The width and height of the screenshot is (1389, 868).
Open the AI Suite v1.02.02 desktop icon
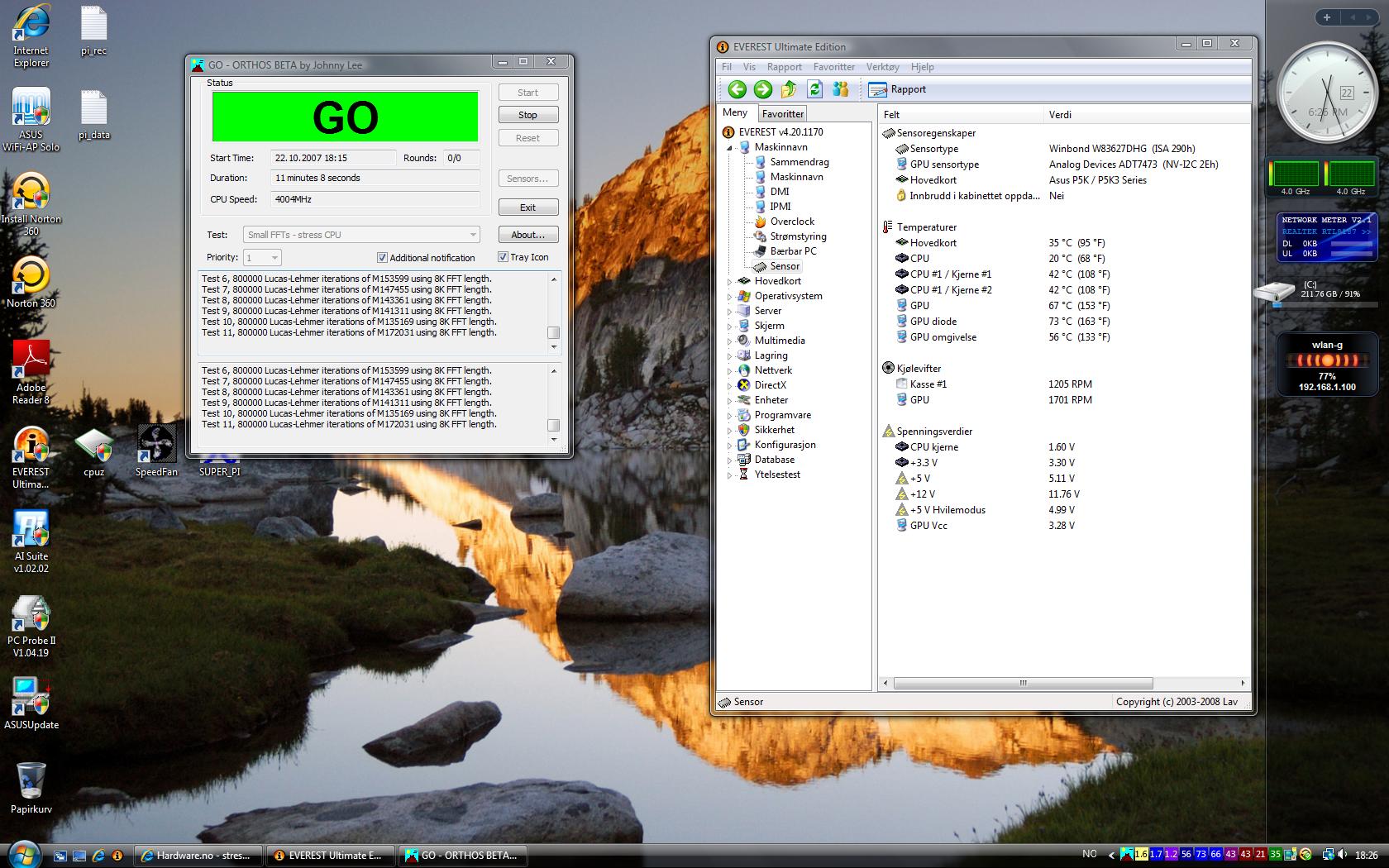point(31,542)
